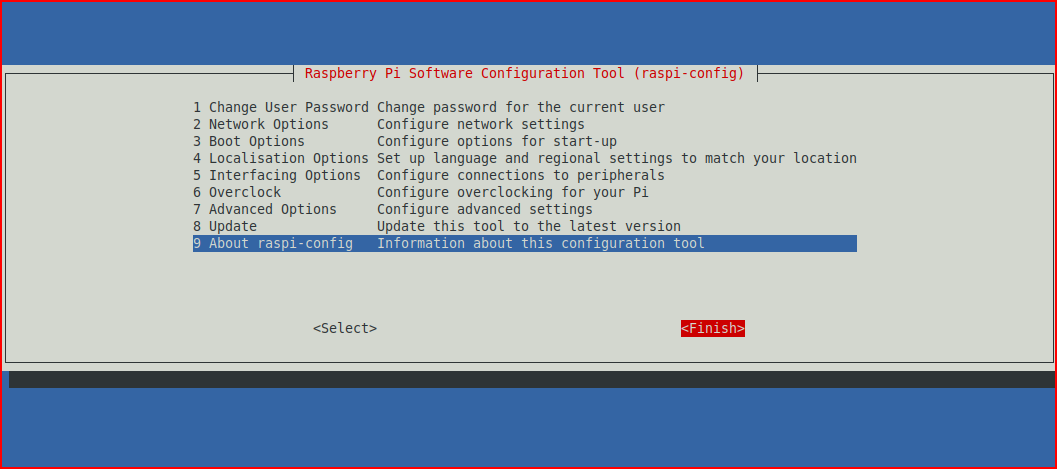Screen dimensions: 1057x469
Task: Open Network Options menu entry
Action: [x=524, y=125]
